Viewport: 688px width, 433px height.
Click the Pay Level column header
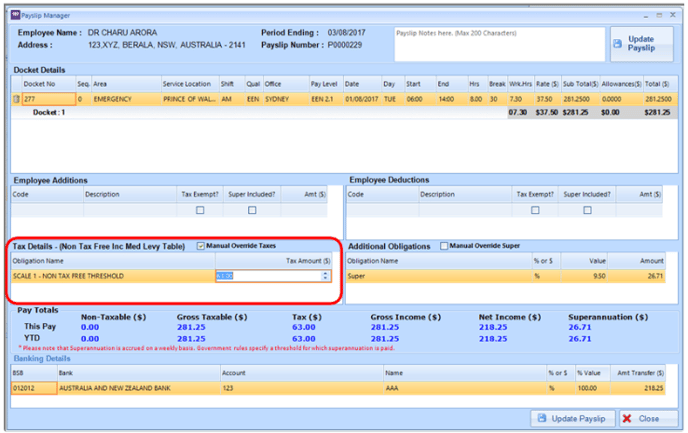click(326, 84)
